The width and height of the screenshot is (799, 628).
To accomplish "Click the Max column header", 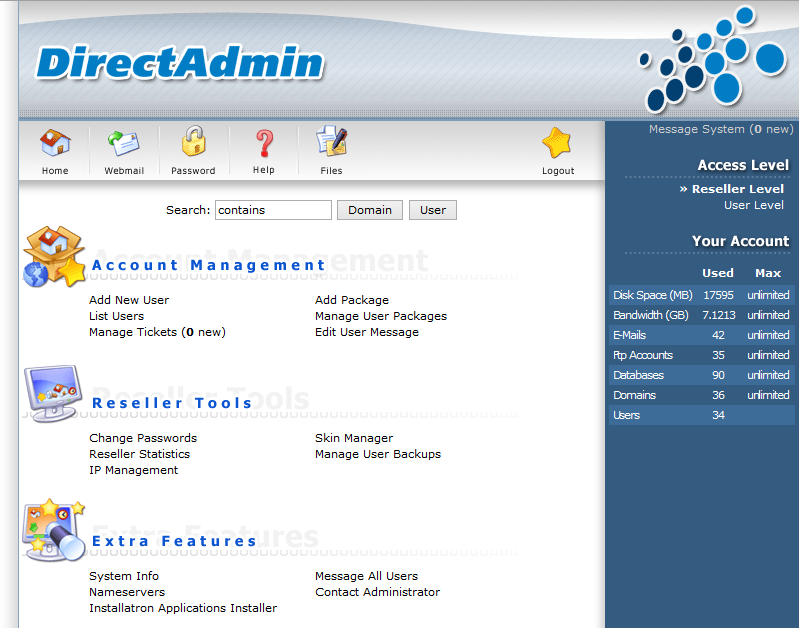I will [x=767, y=273].
